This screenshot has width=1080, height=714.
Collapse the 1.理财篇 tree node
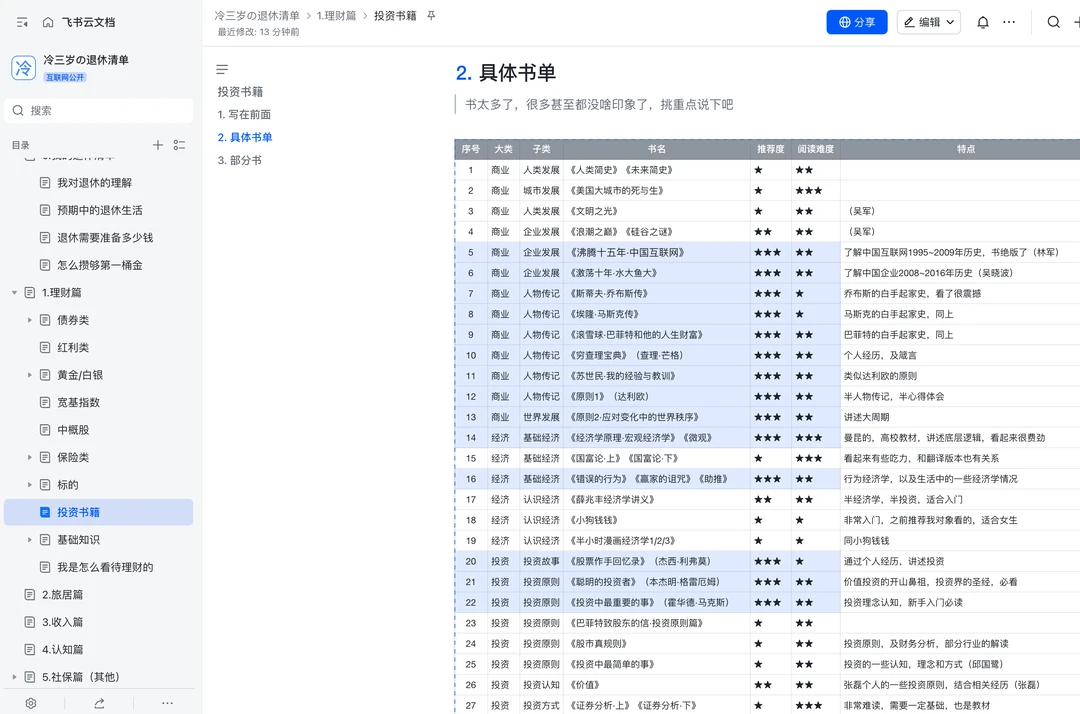[14, 293]
